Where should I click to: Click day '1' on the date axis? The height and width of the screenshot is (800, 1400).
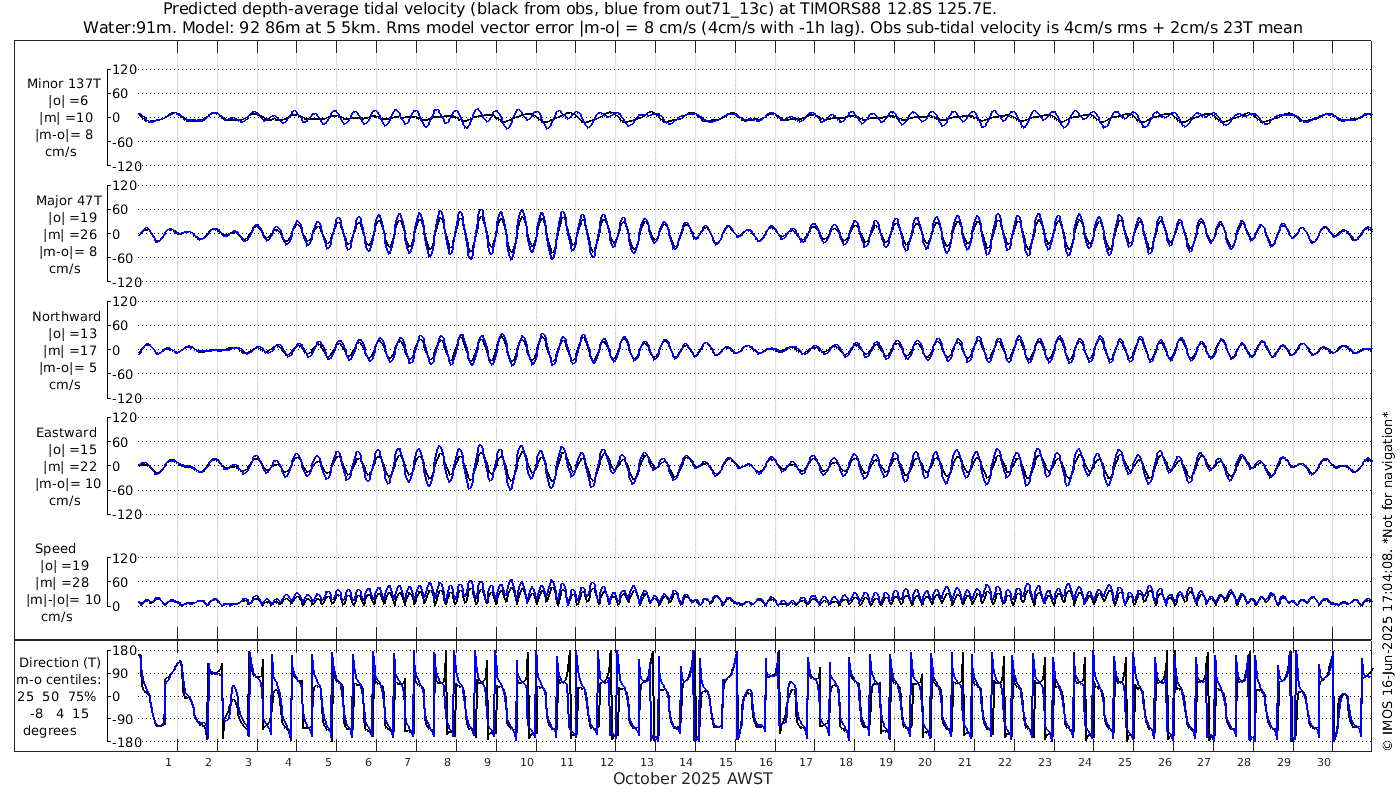tap(168, 761)
